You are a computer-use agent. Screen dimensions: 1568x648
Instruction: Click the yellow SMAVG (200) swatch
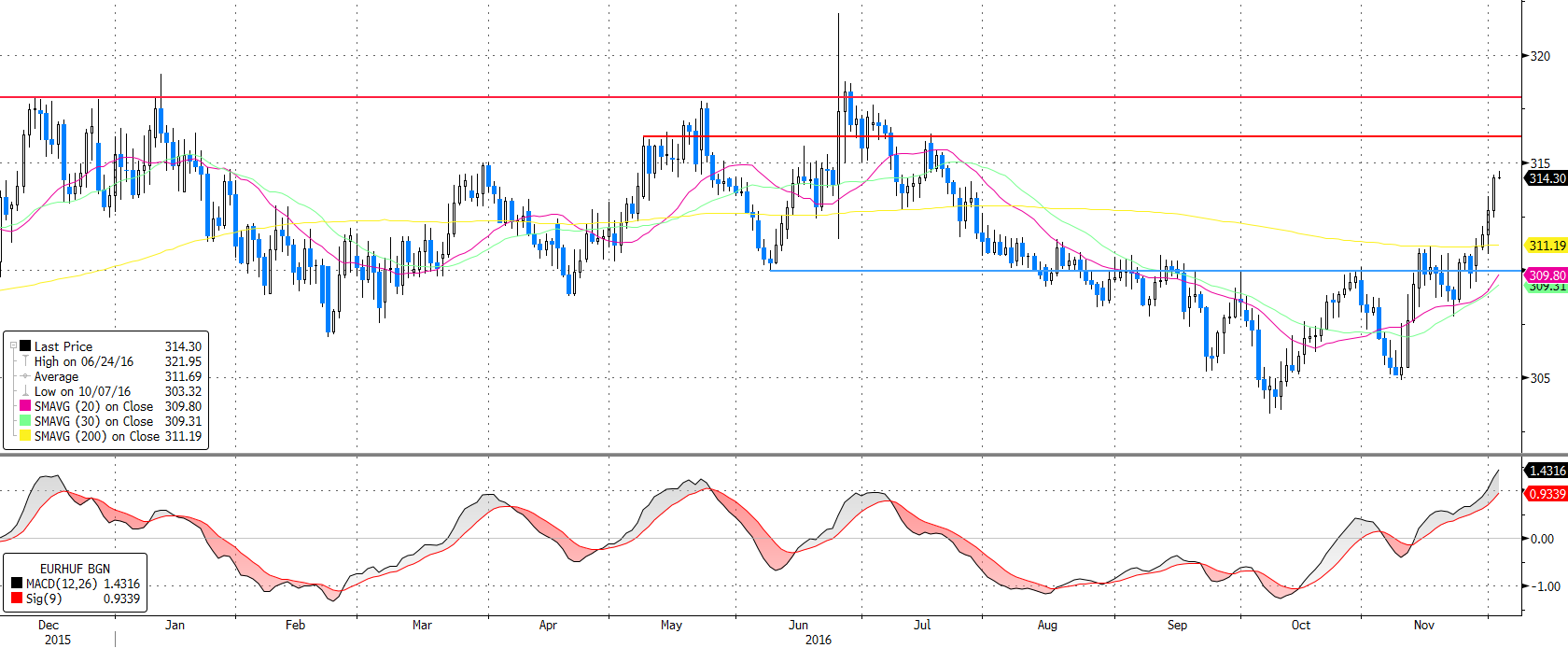(25, 435)
